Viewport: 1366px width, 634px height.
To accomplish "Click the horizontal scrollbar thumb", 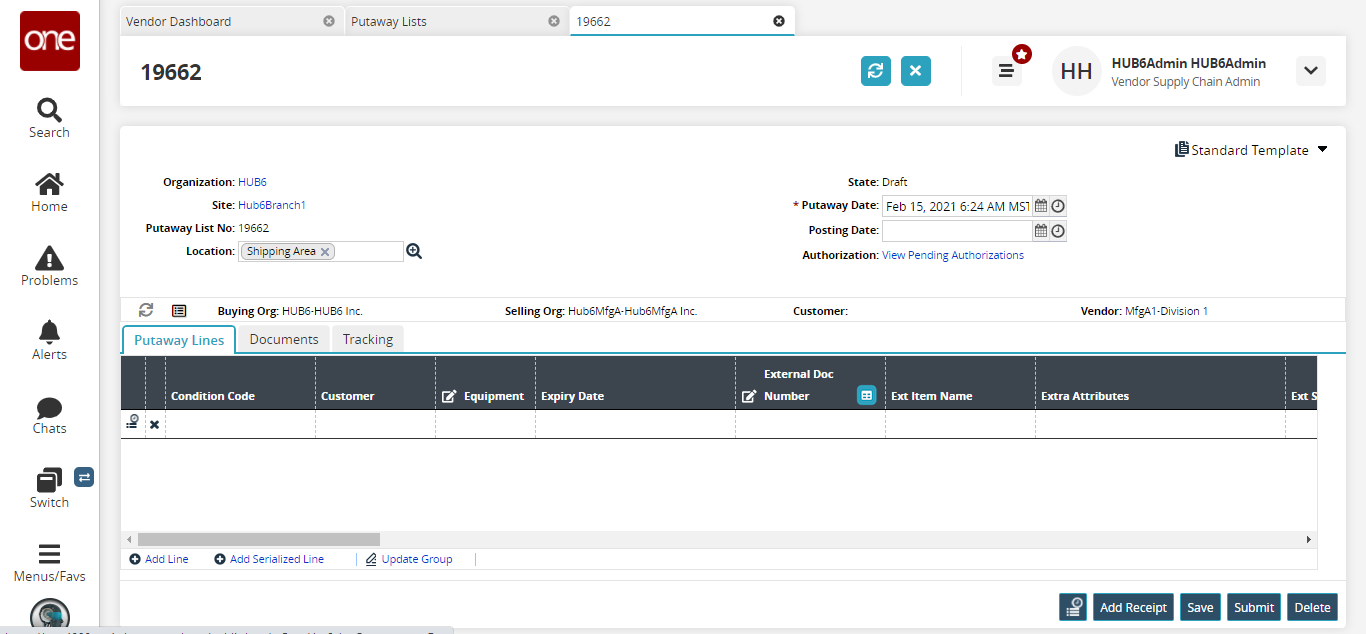I will point(259,539).
